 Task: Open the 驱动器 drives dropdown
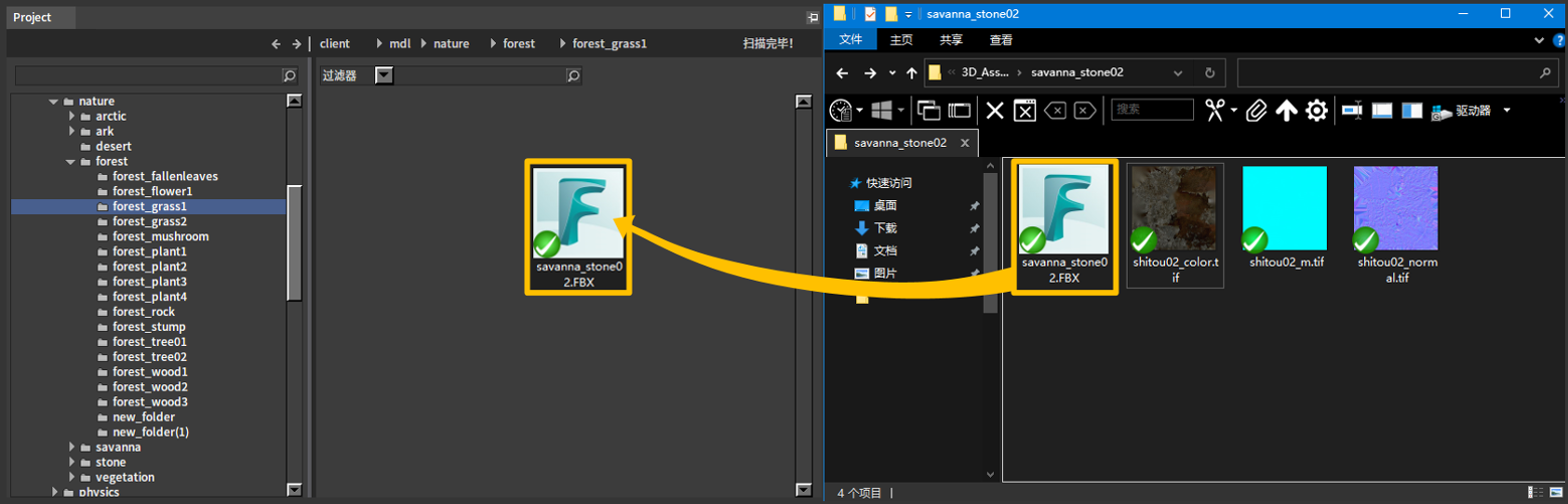tap(1507, 111)
